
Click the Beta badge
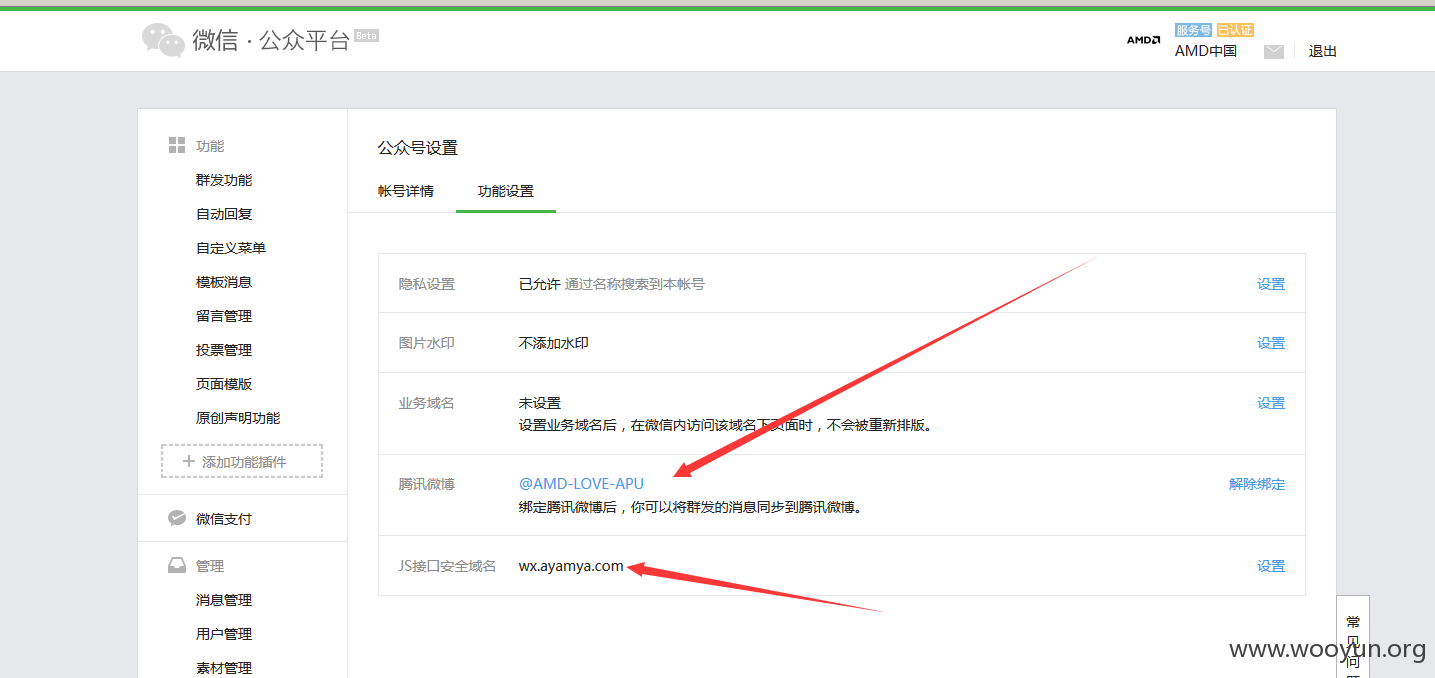366,35
